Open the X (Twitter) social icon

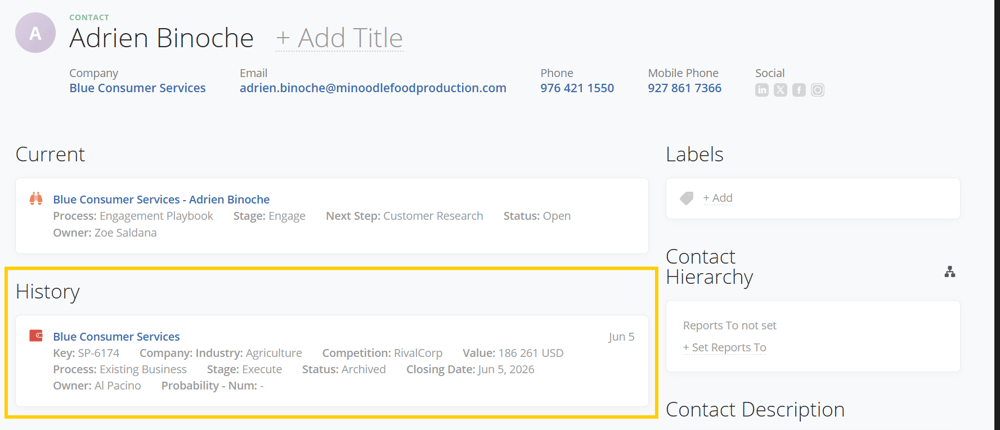[x=780, y=90]
